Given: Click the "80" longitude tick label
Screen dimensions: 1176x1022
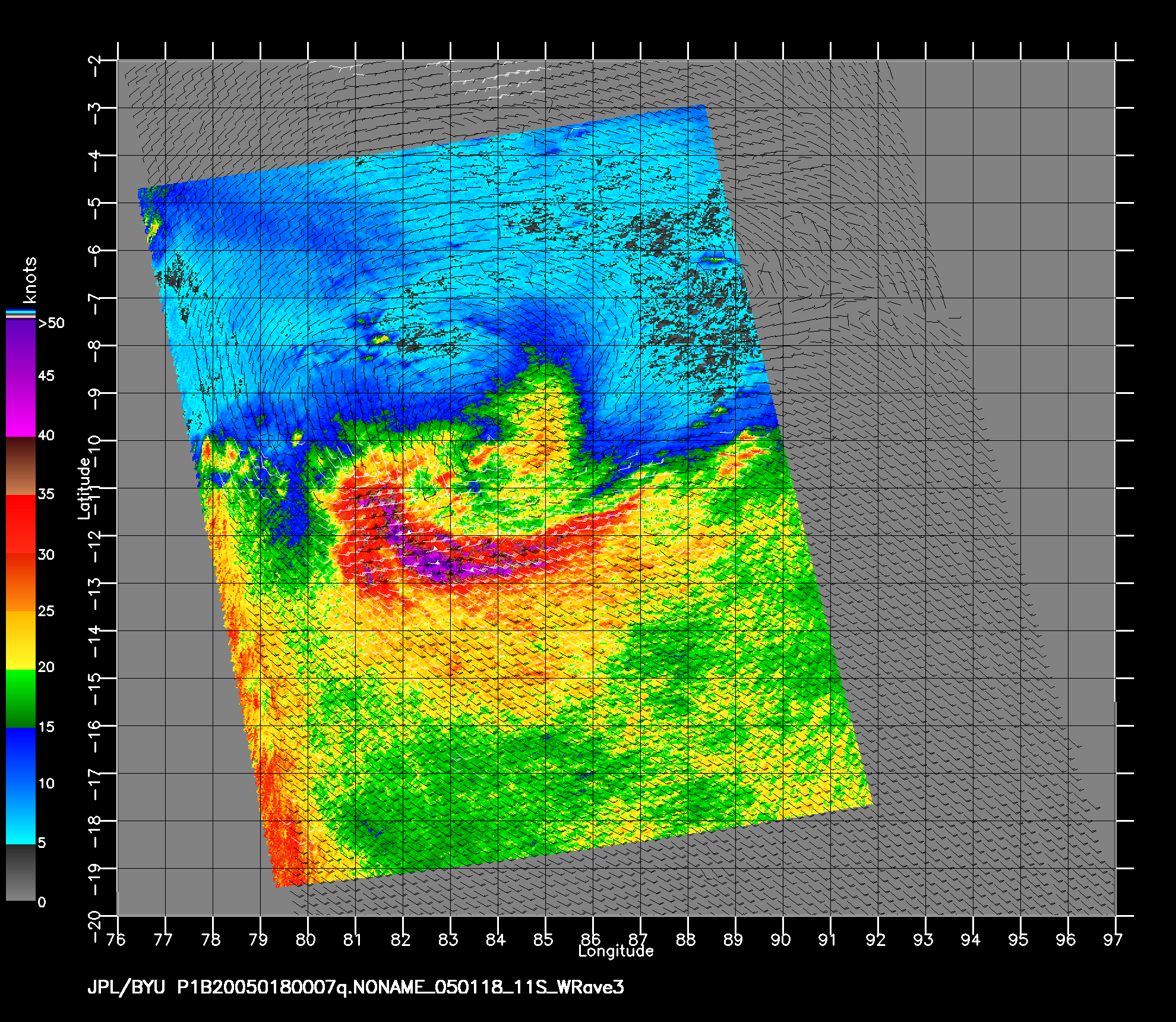Looking at the screenshot, I should [305, 939].
